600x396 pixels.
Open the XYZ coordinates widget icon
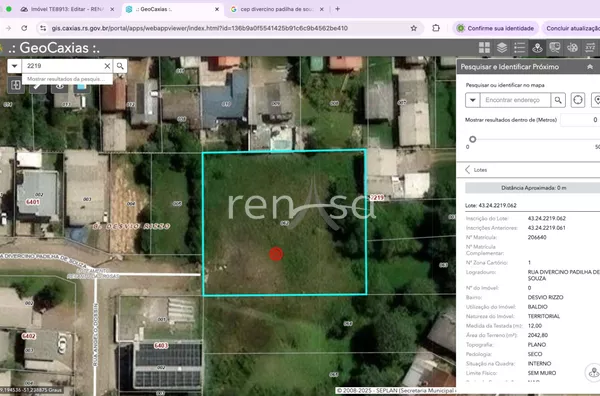590,48
